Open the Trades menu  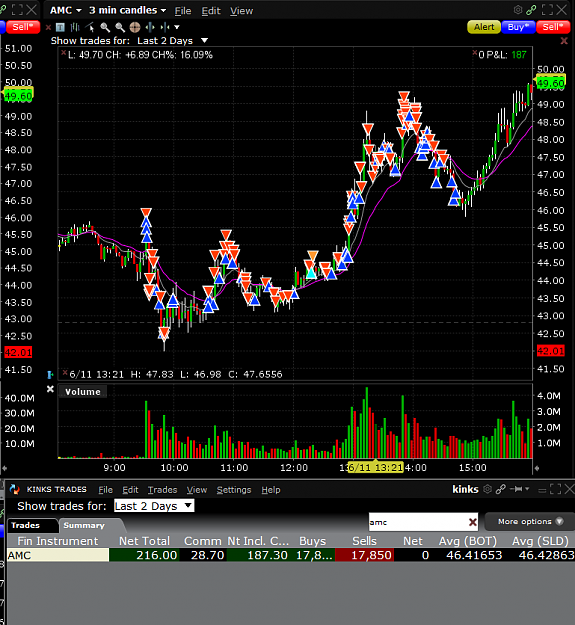[x=162, y=490]
